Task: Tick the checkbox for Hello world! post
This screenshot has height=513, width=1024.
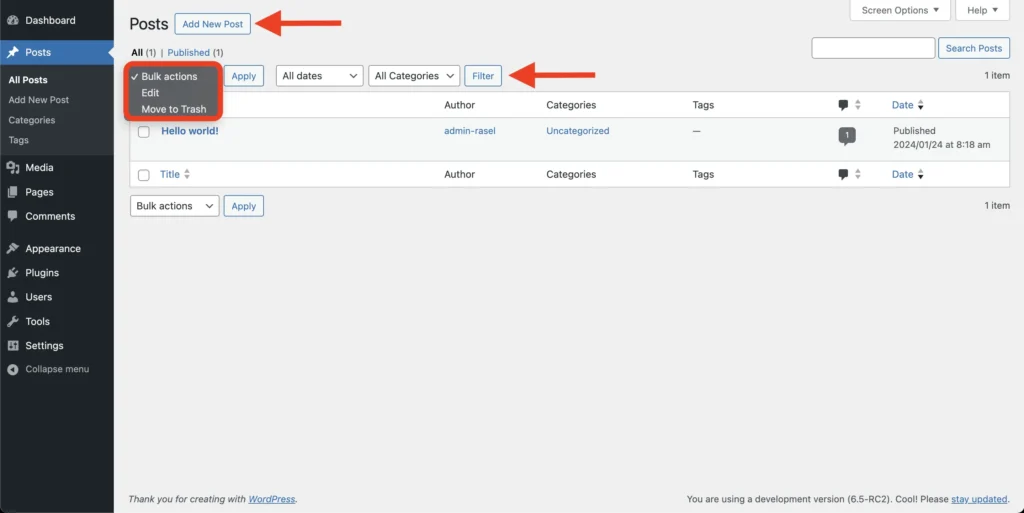Action: click(x=144, y=132)
